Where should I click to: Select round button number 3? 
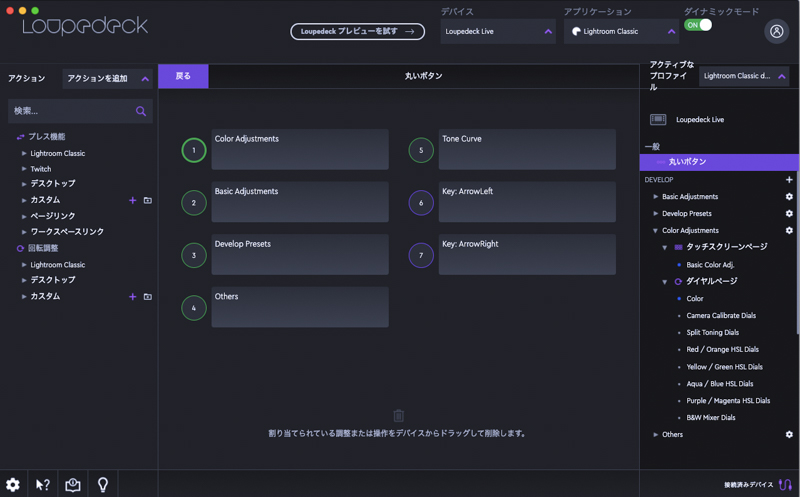[x=194, y=255]
